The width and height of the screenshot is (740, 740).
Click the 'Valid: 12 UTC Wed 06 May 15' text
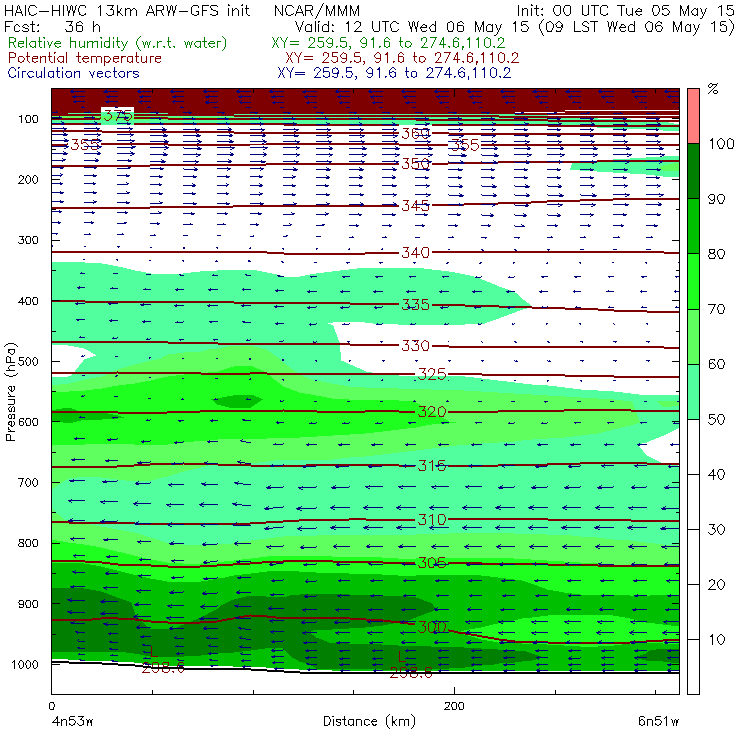point(414,26)
